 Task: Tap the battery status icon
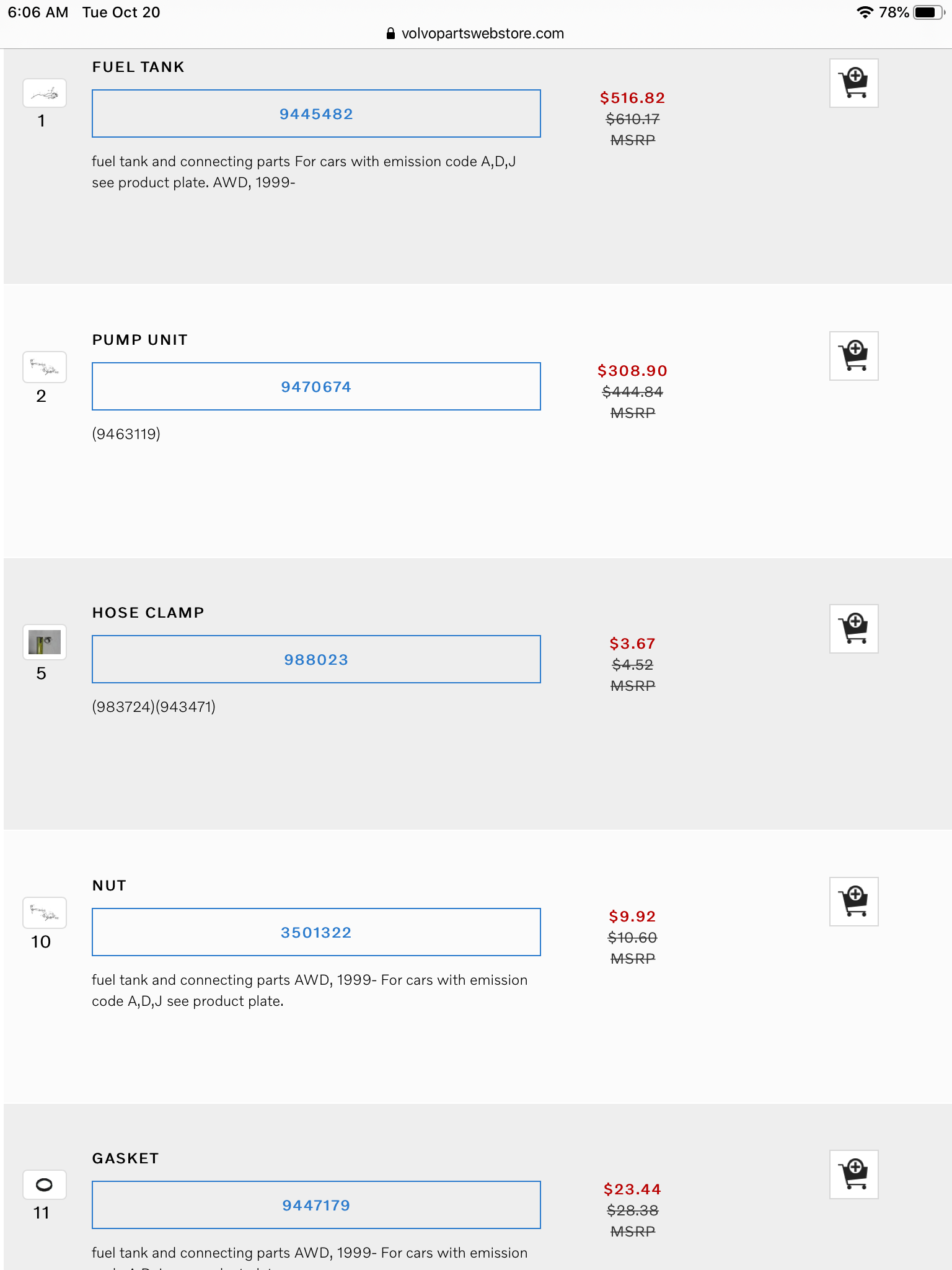(928, 12)
